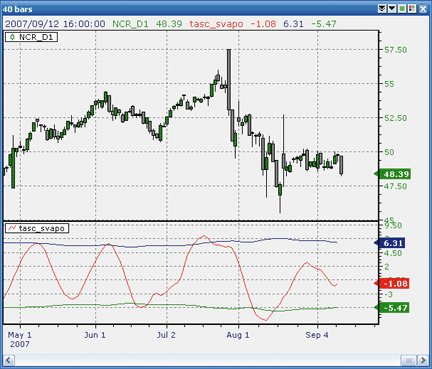Viewport: 432px width, 369px height.
Task: Click the 40 bars window title
Action: (18, 9)
